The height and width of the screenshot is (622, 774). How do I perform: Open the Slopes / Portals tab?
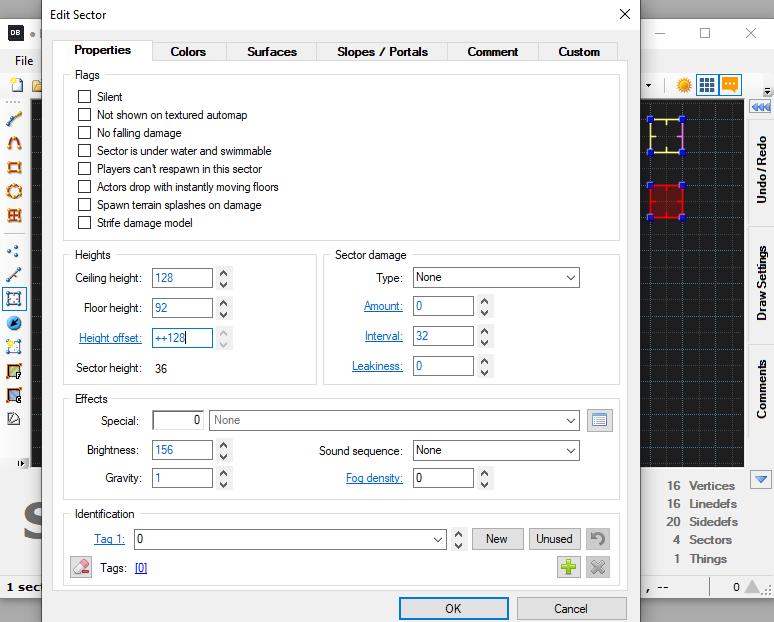coord(382,52)
